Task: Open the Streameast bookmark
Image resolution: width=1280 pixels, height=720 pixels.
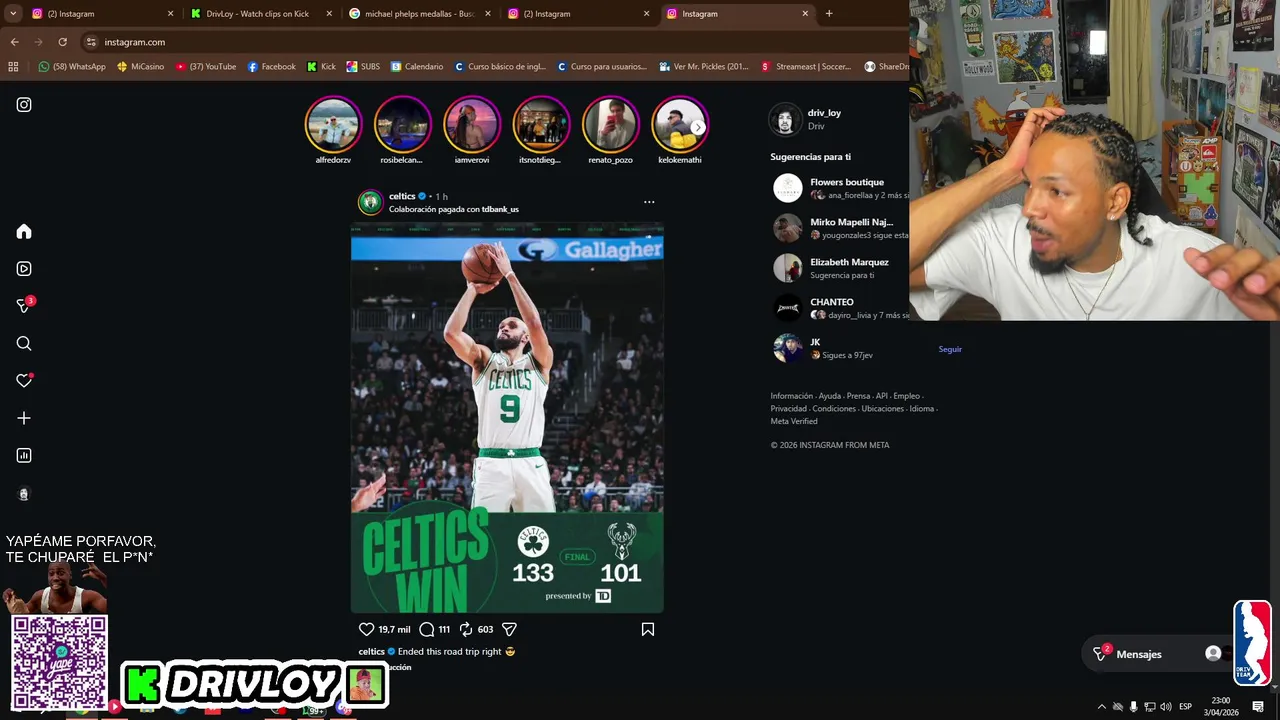Action: (x=806, y=67)
